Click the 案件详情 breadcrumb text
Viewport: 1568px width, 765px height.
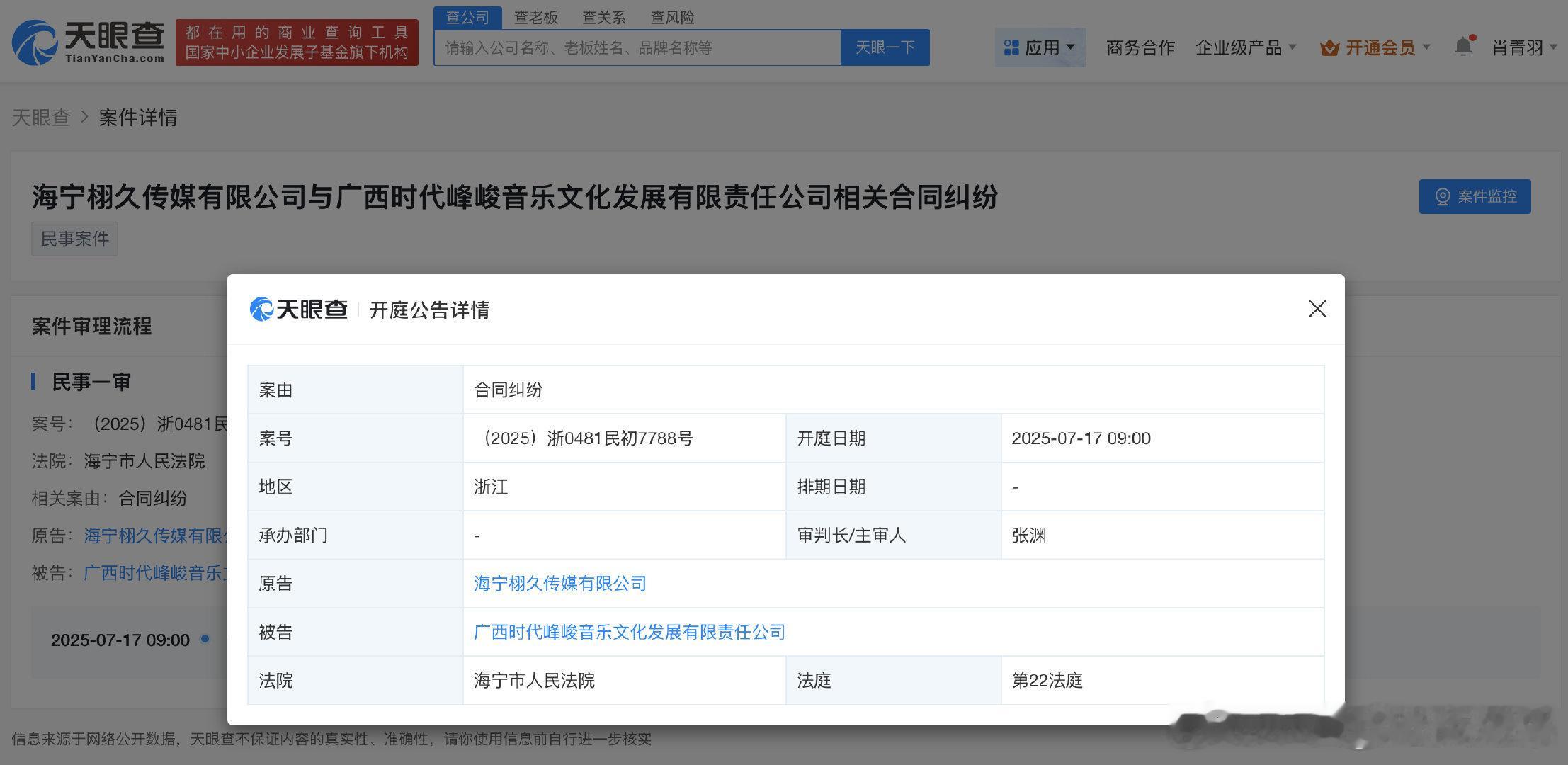(138, 117)
